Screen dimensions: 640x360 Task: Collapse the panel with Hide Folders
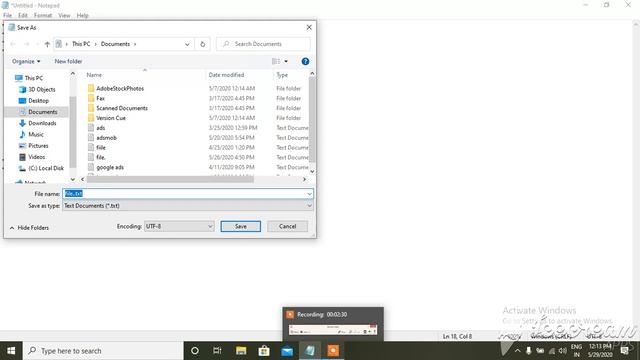pyautogui.click(x=29, y=228)
